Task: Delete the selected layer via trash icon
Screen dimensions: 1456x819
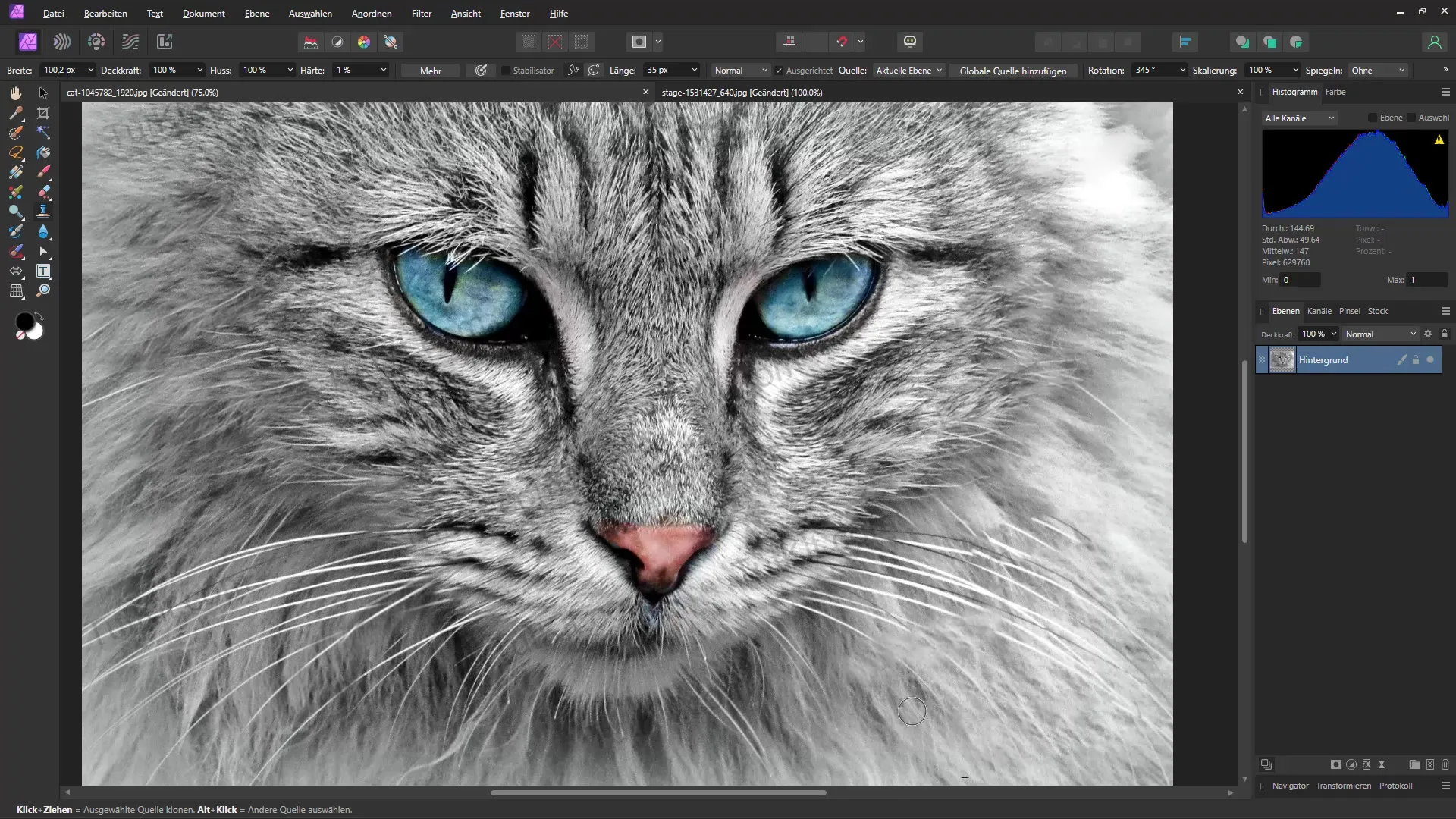Action: click(1445, 764)
